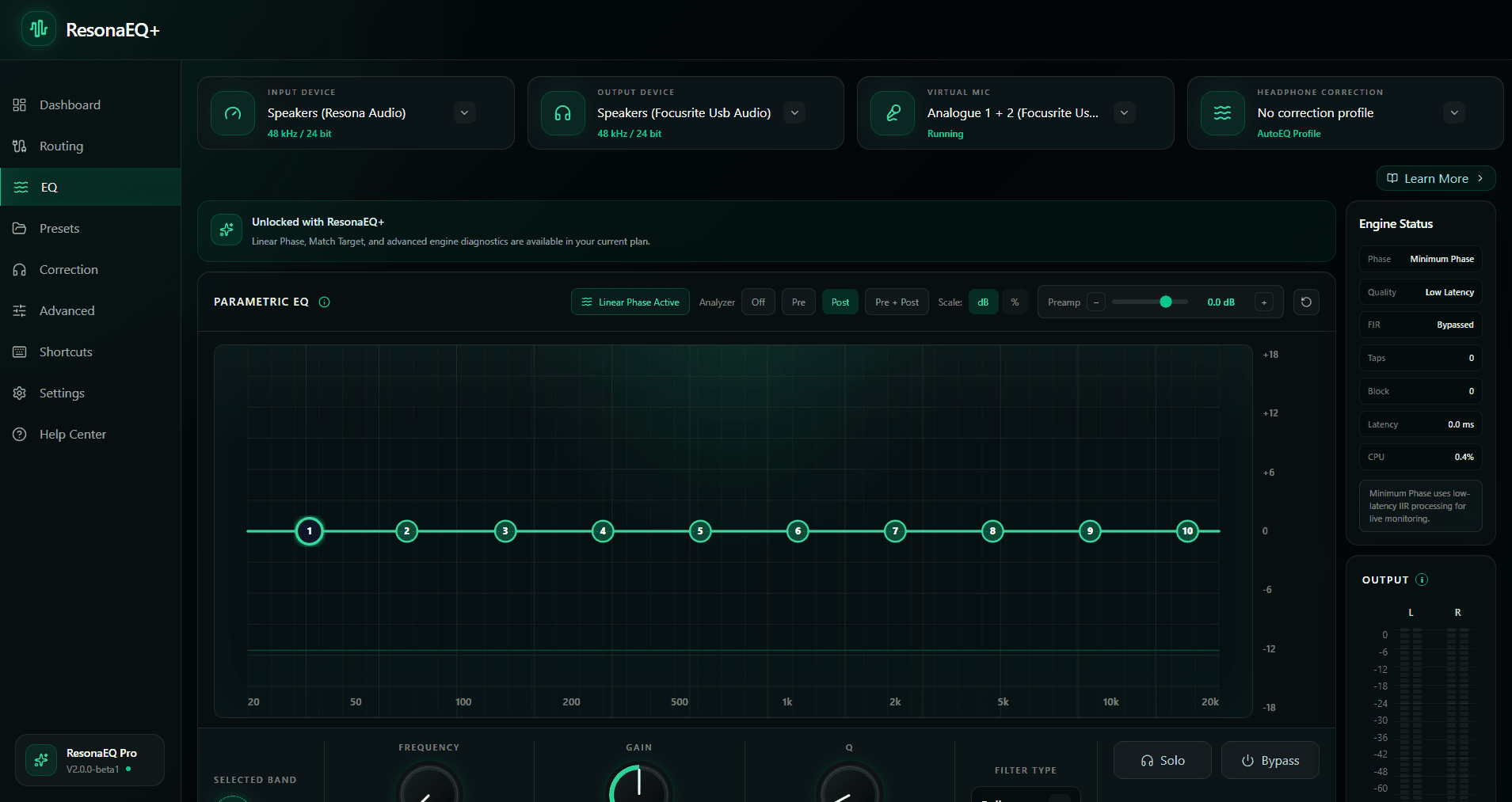
Task: Click the Output Device headphones icon
Action: pyautogui.click(x=563, y=113)
